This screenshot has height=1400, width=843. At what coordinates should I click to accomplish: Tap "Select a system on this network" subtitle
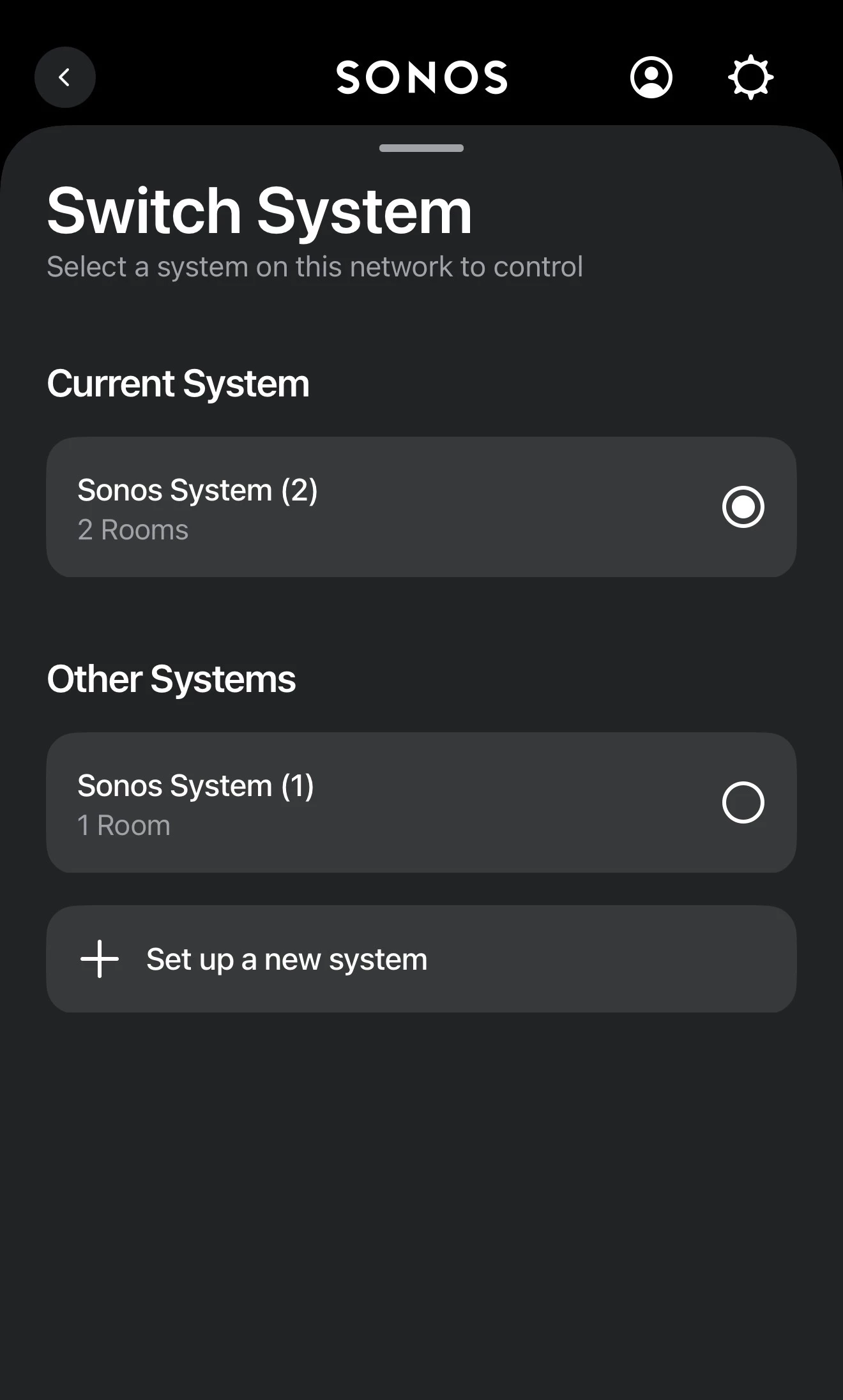click(314, 267)
